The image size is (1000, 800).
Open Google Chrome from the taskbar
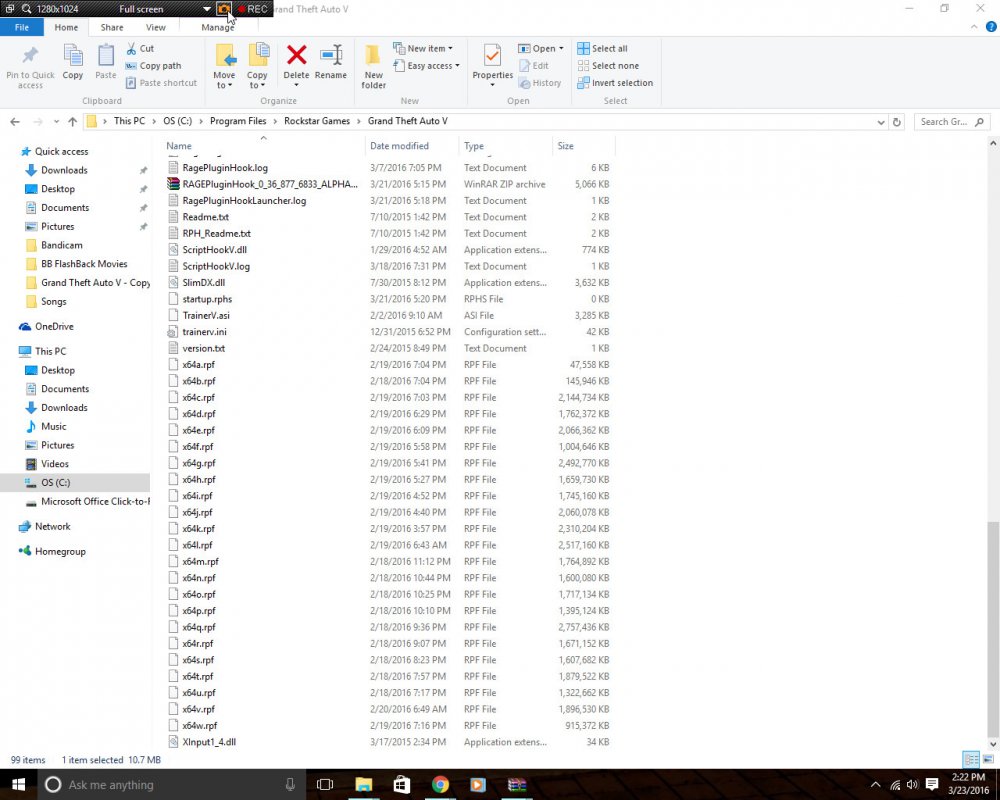coord(439,784)
